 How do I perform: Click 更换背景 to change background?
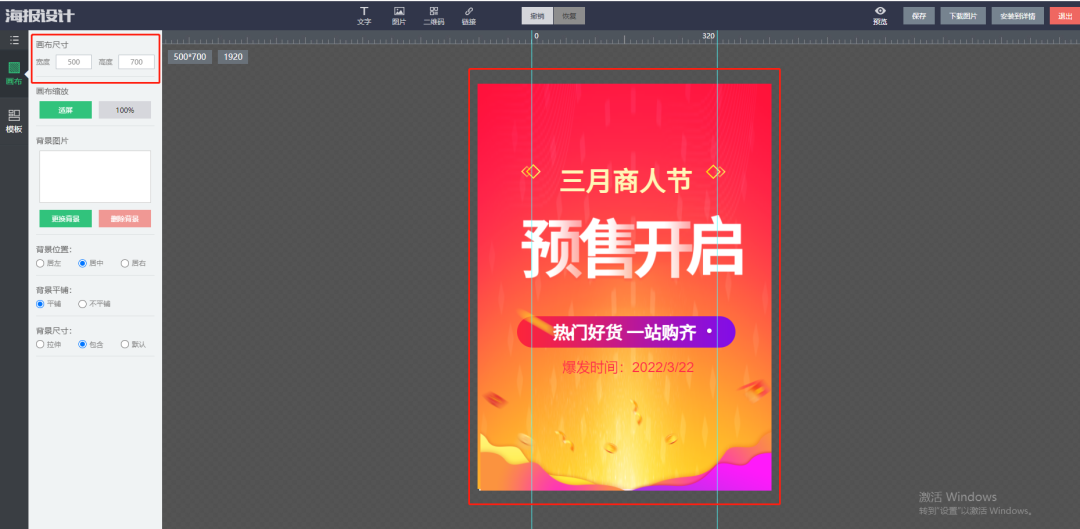(x=65, y=218)
